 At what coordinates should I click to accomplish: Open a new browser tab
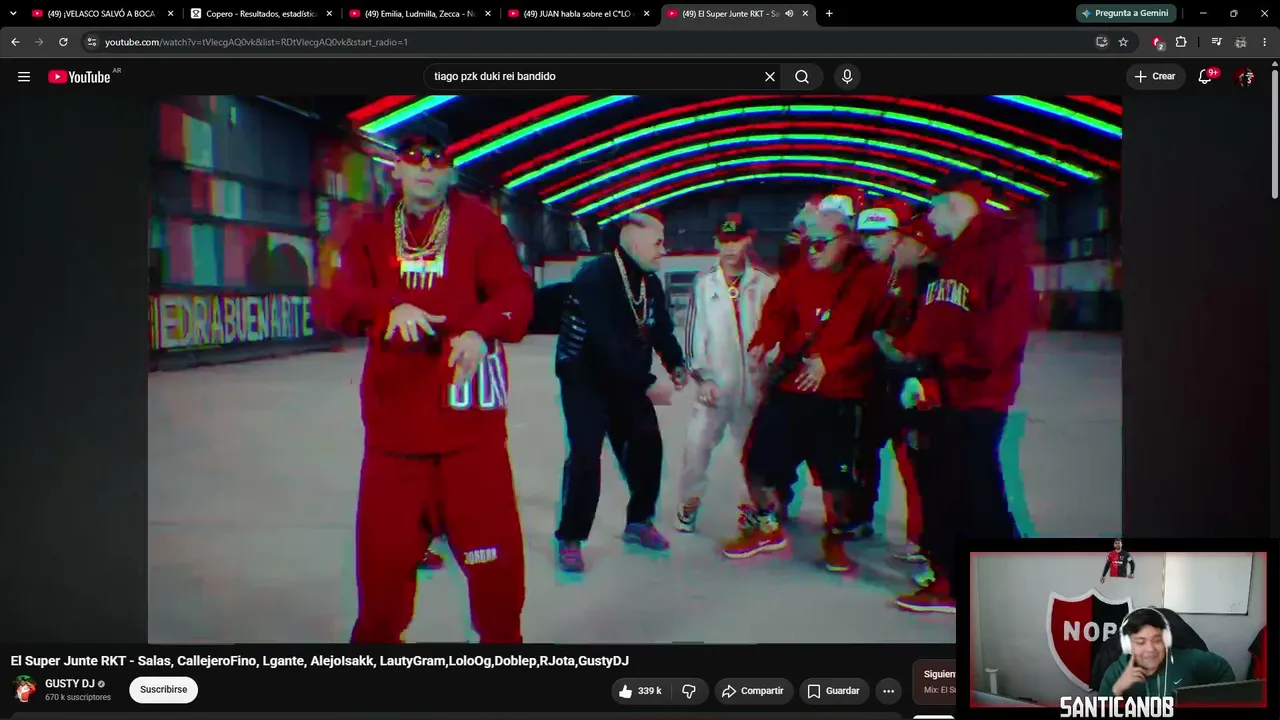click(829, 14)
